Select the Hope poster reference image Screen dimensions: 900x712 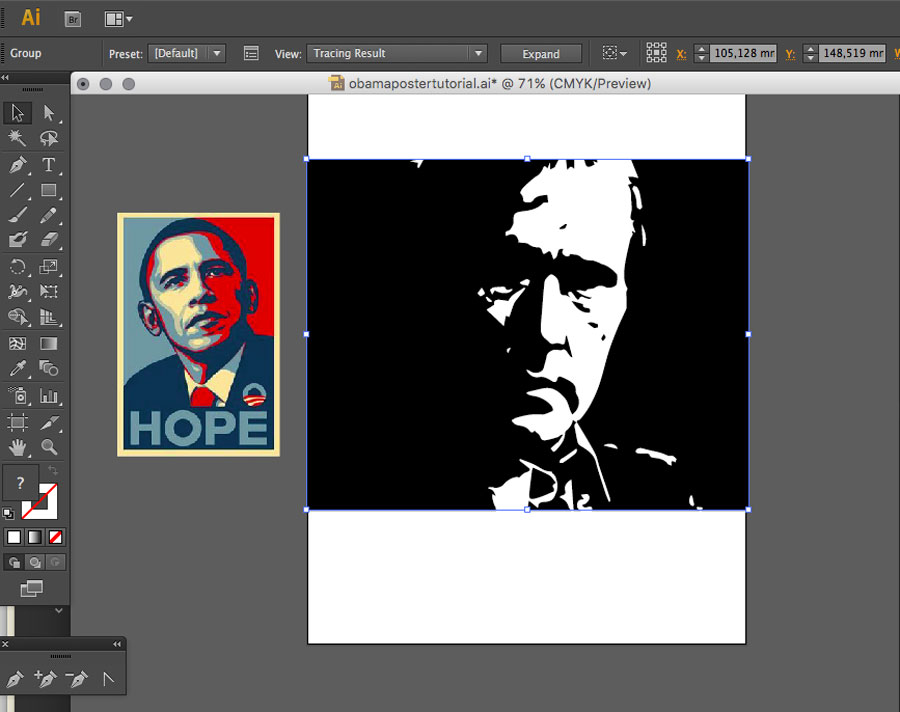(199, 335)
